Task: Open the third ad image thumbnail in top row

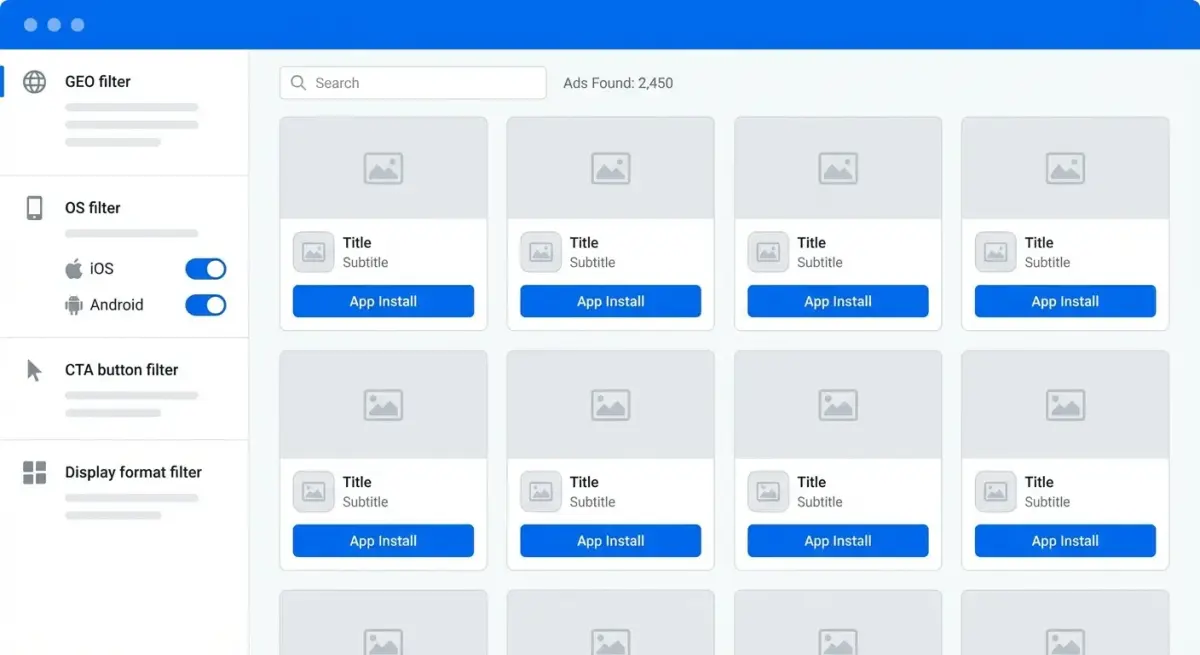Action: pos(838,168)
